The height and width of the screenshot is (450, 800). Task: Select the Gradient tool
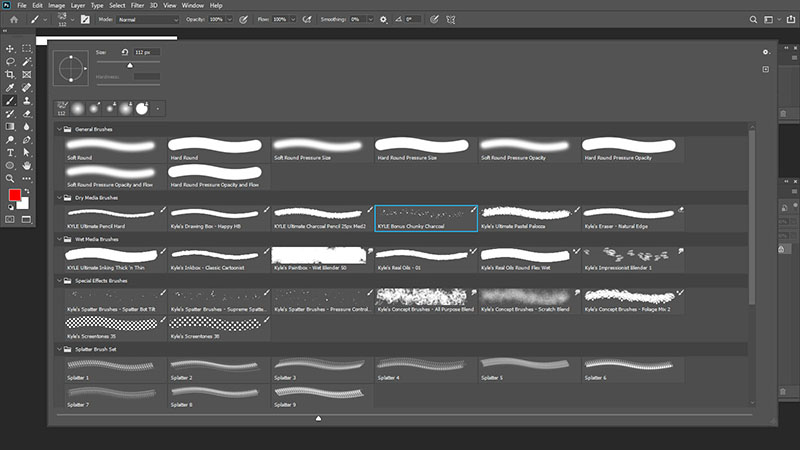[10, 127]
